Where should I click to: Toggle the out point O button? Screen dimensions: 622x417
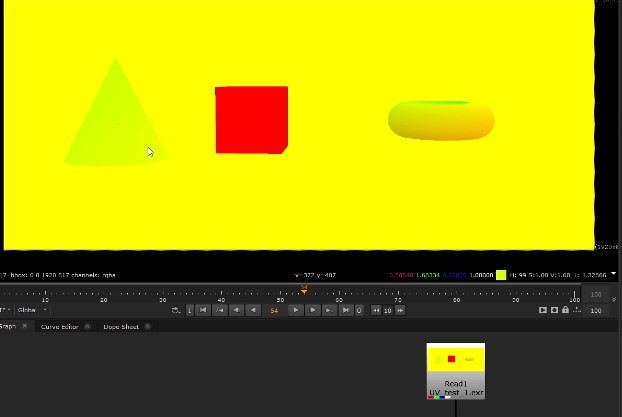tap(359, 310)
